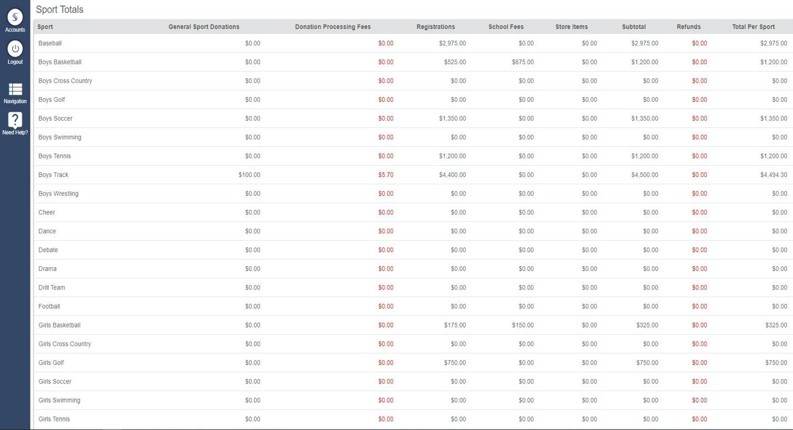793x430 pixels.
Task: Click Baseball total per sport $2,975.00
Action: coord(774,44)
